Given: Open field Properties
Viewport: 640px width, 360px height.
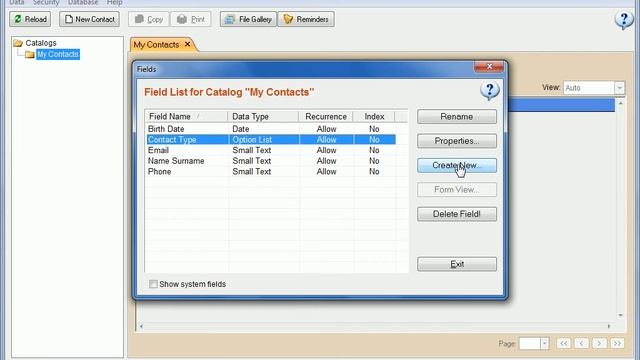Looking at the screenshot, I should pos(457,141).
